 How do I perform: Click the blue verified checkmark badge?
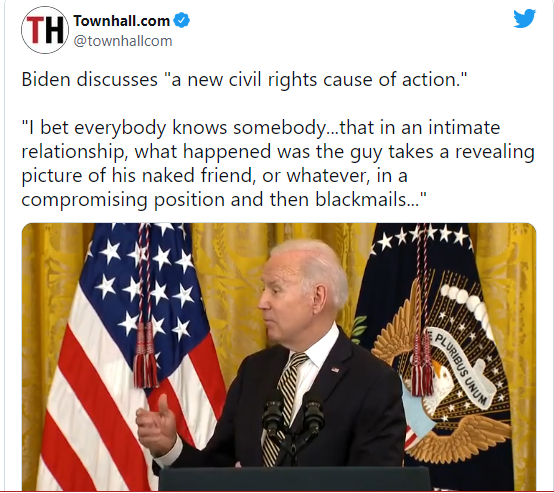point(183,20)
